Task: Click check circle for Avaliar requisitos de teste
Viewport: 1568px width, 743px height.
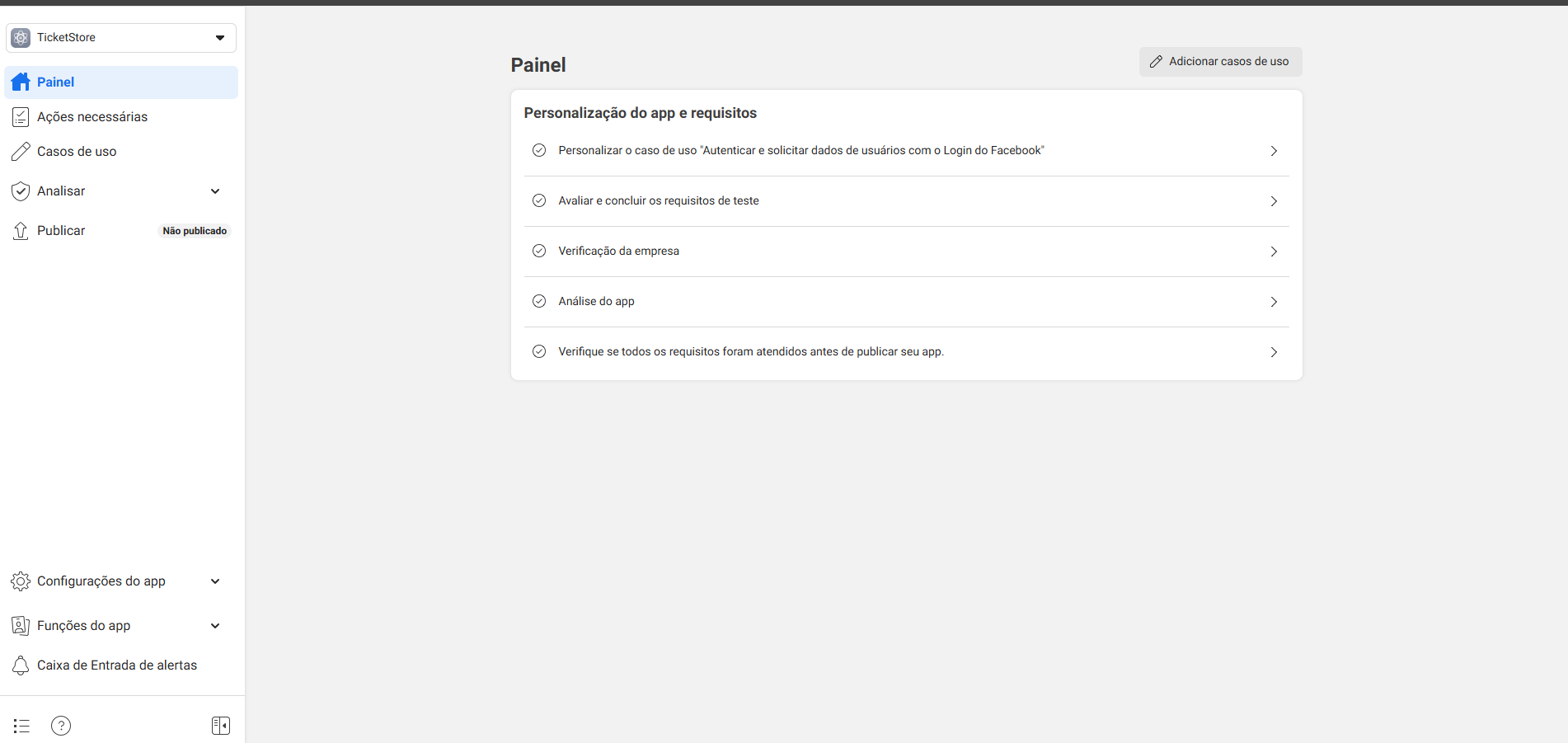Action: point(539,200)
